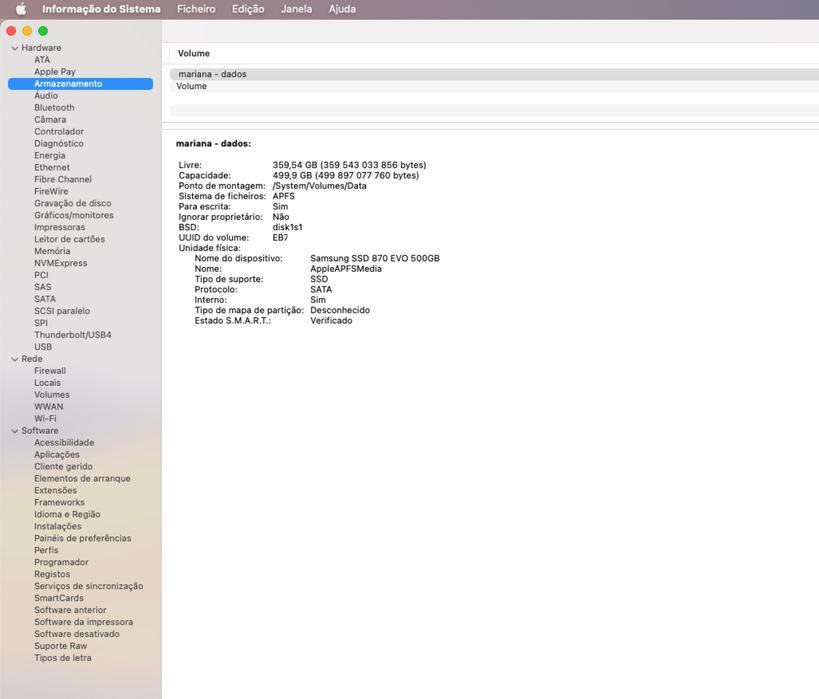Select Memória in the sidebar
Screen dimensions: 819x699
pos(52,251)
